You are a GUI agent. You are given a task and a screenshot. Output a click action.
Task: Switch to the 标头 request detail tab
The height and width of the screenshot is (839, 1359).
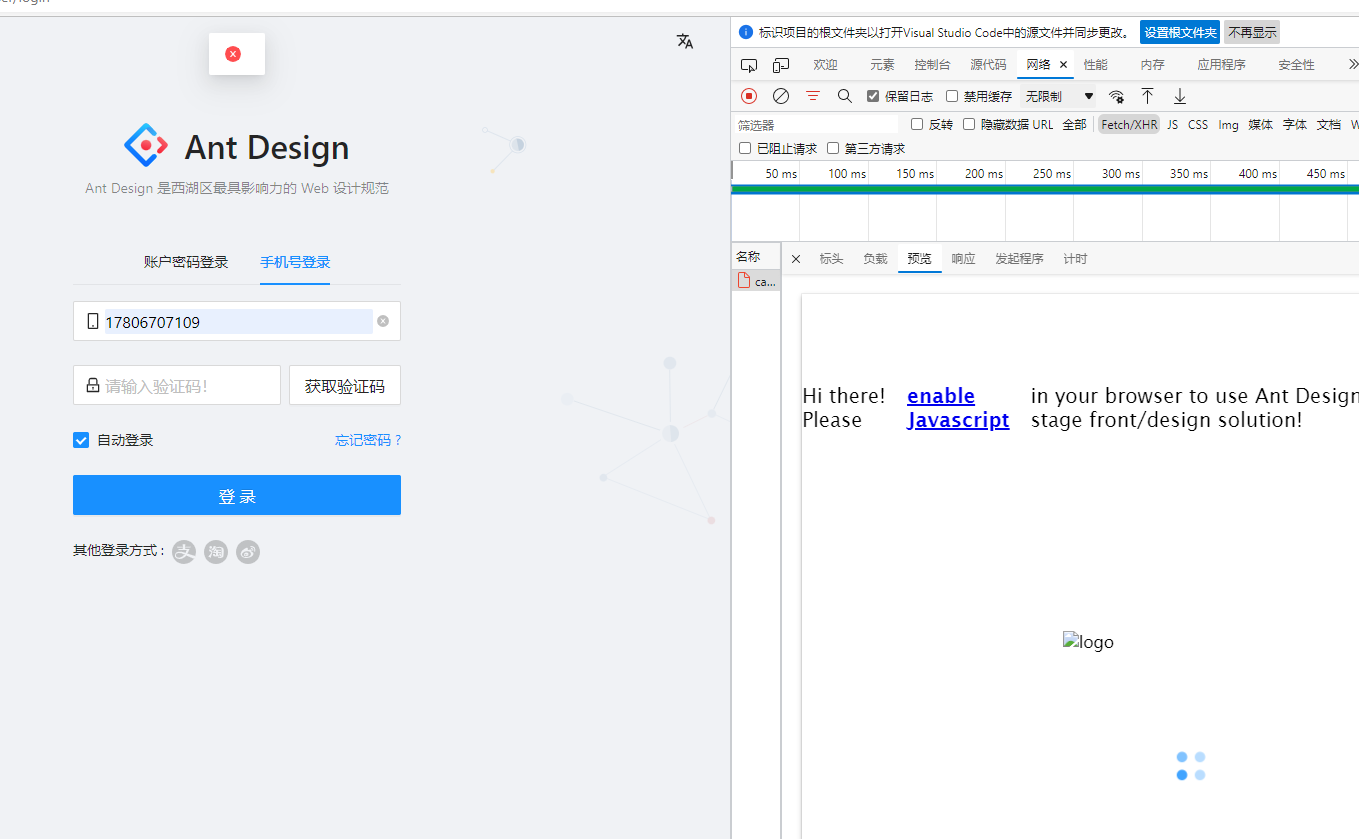[831, 259]
